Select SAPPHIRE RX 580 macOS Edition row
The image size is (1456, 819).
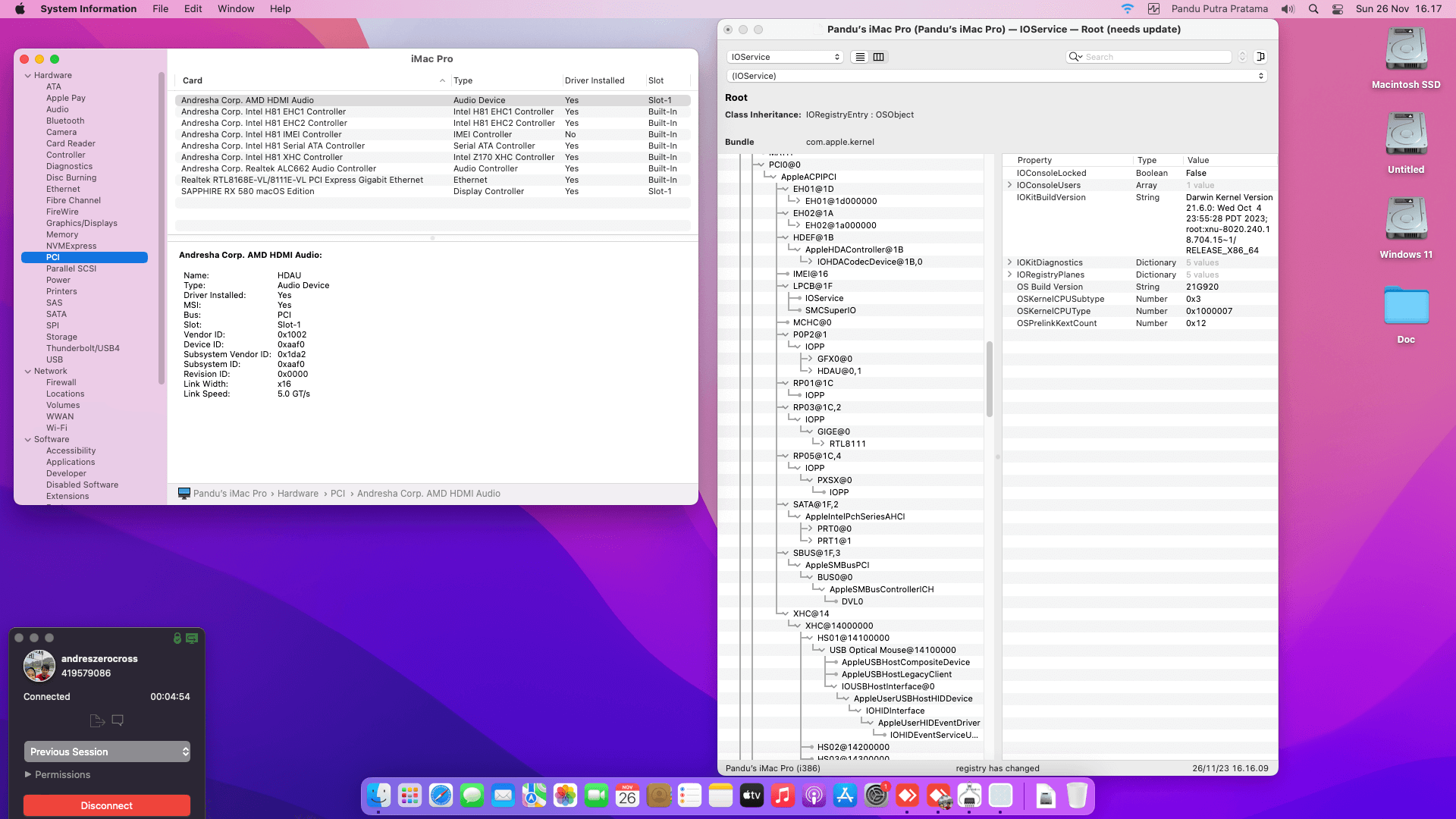click(x=433, y=191)
